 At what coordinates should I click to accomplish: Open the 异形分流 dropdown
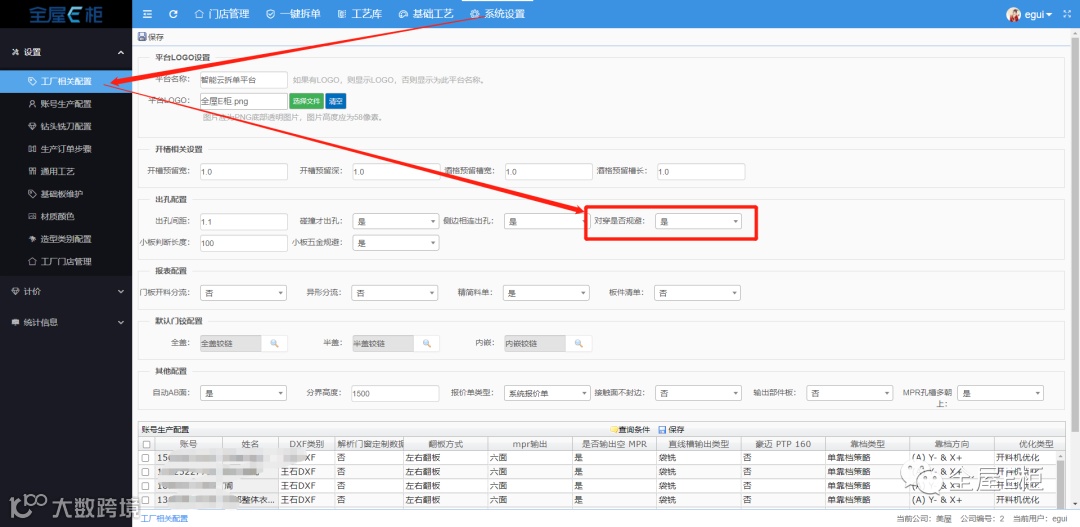394,293
